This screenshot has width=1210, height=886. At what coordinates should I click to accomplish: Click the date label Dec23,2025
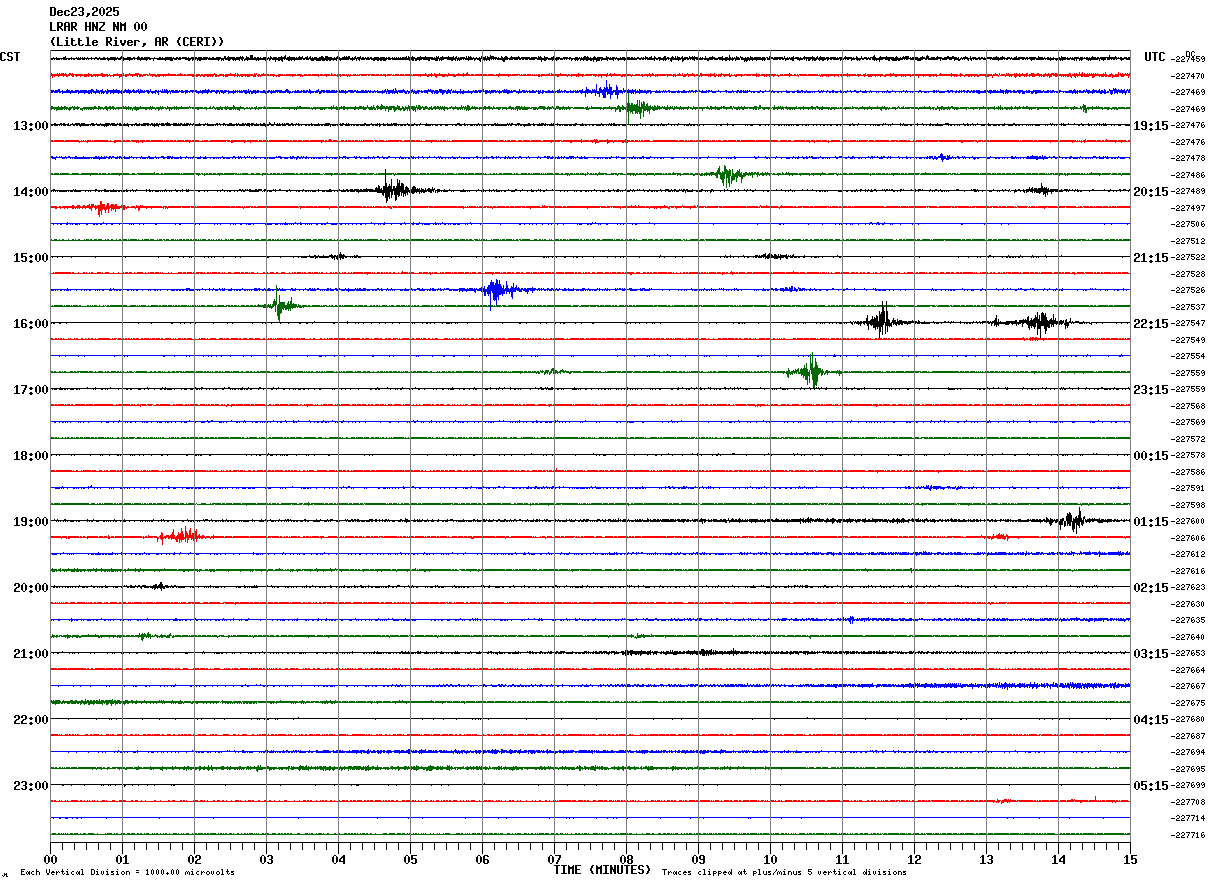84,12
